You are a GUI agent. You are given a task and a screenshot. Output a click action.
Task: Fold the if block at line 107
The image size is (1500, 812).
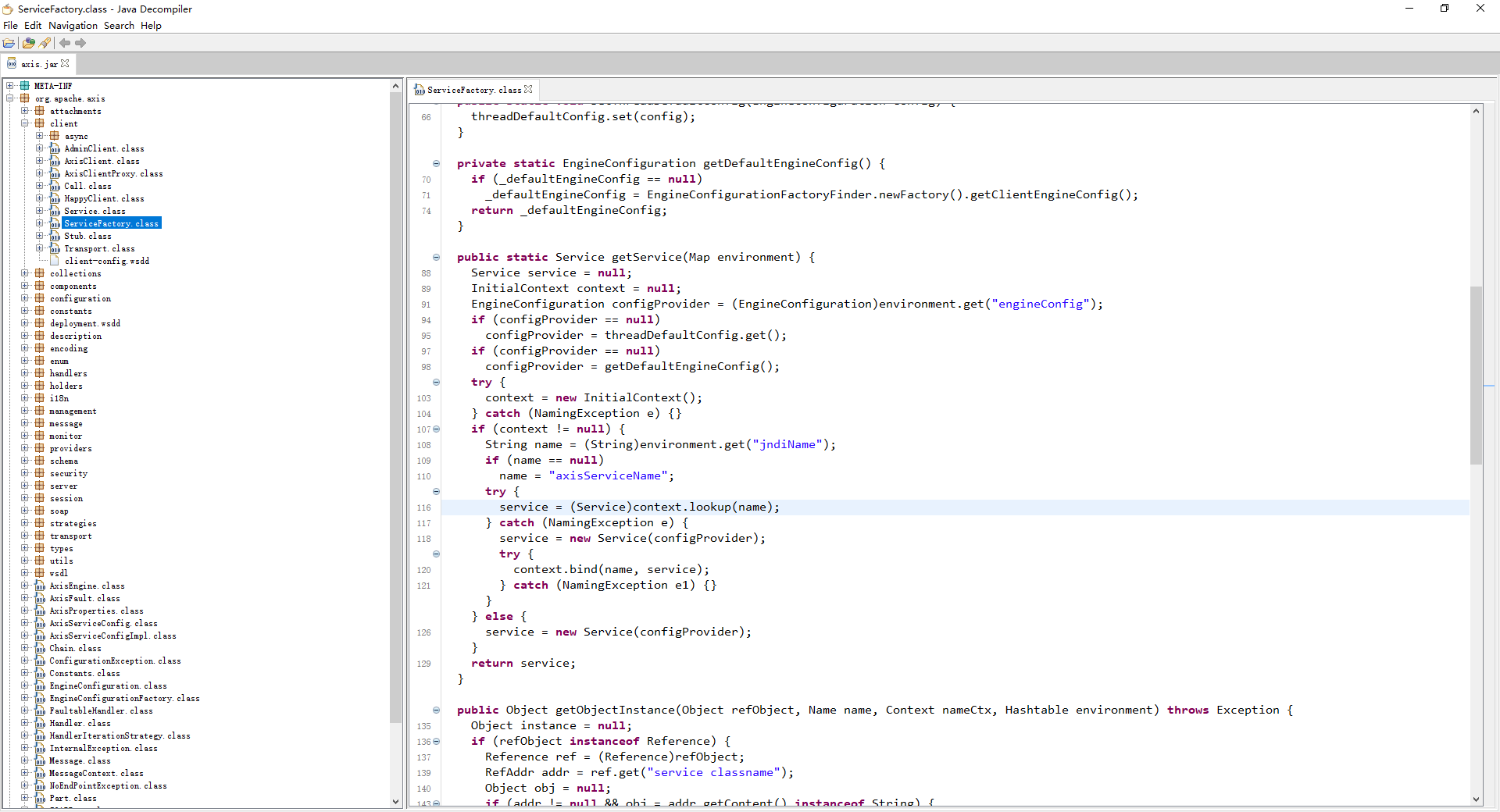click(436, 429)
